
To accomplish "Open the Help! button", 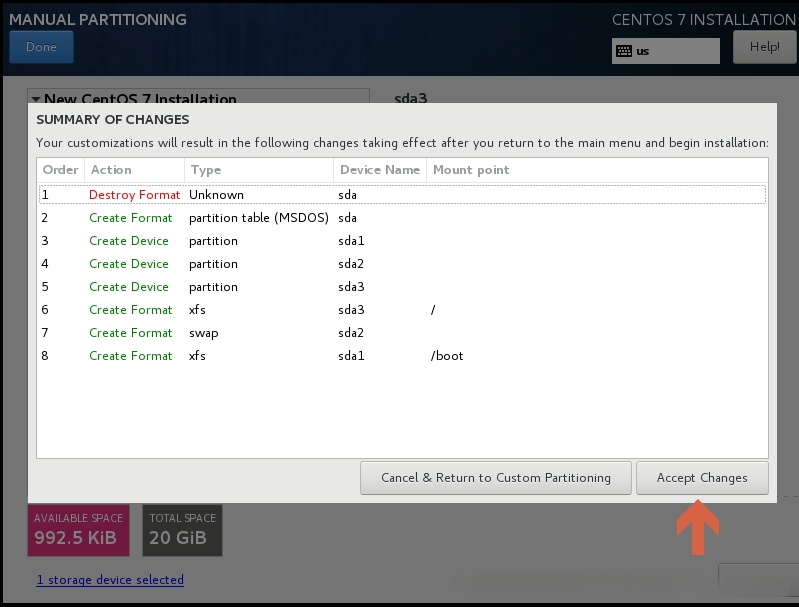I will tap(764, 47).
